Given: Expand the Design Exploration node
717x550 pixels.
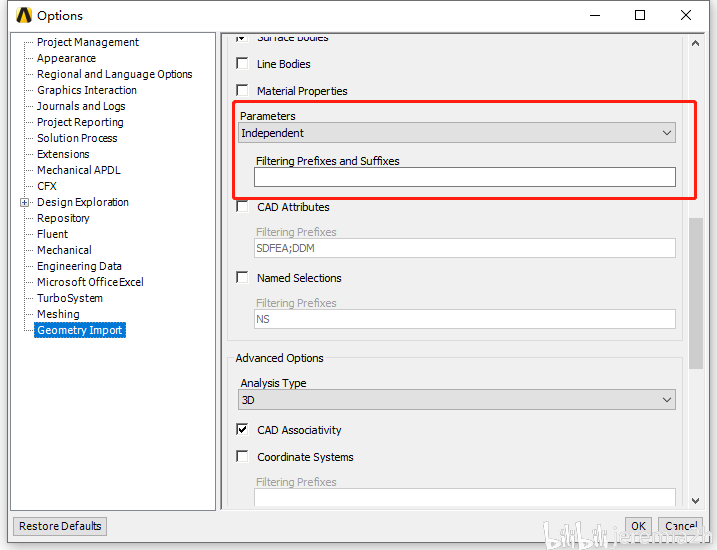Looking at the screenshot, I should pos(24,203).
